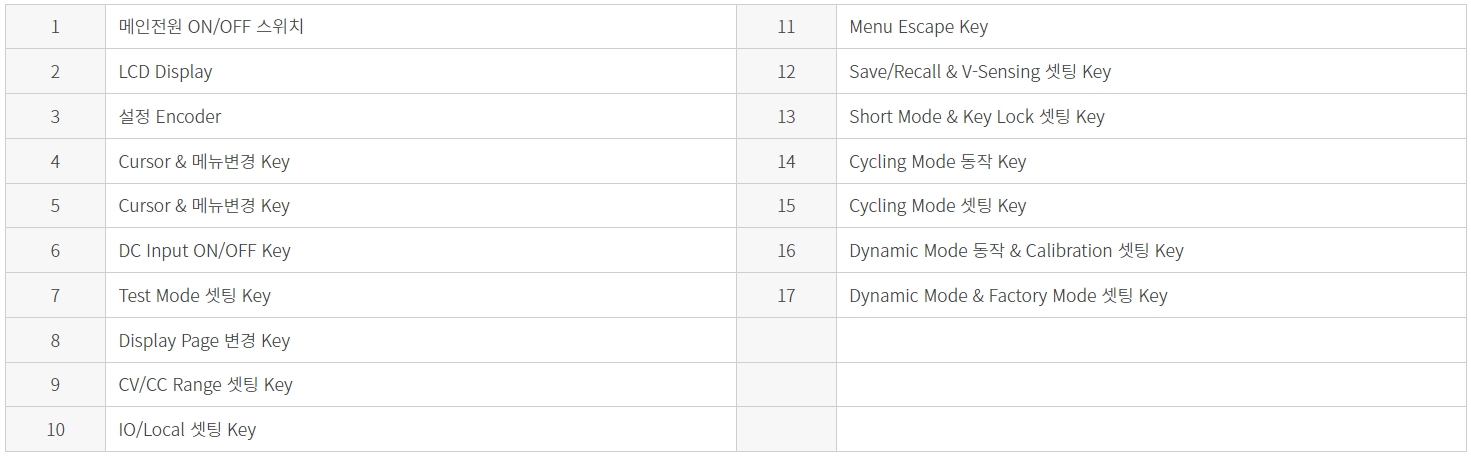Select the number 1 index cell

(x=55, y=27)
